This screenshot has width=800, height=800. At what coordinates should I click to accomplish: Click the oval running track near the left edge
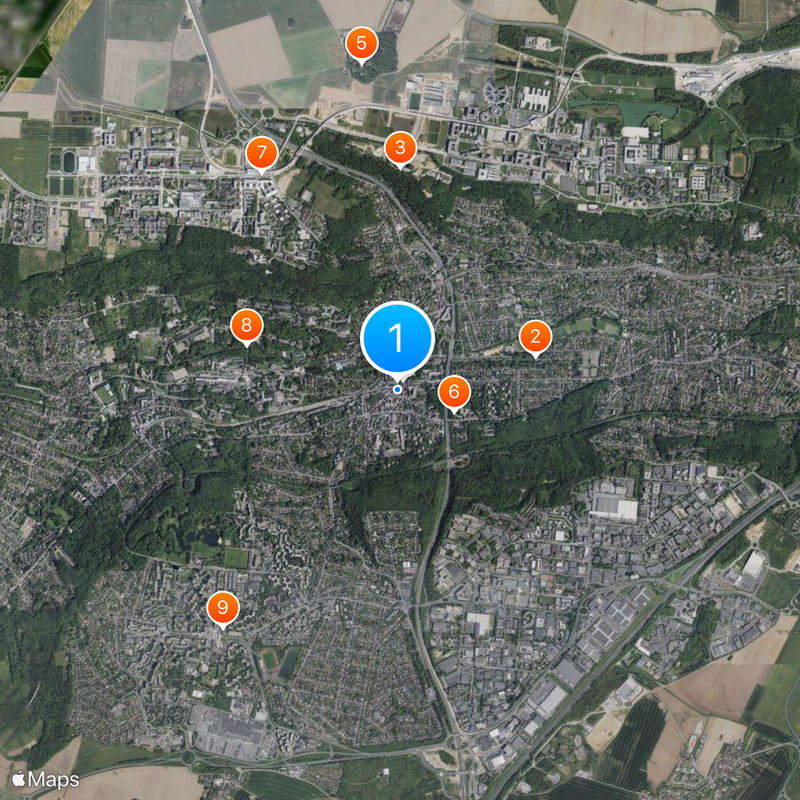(68, 162)
